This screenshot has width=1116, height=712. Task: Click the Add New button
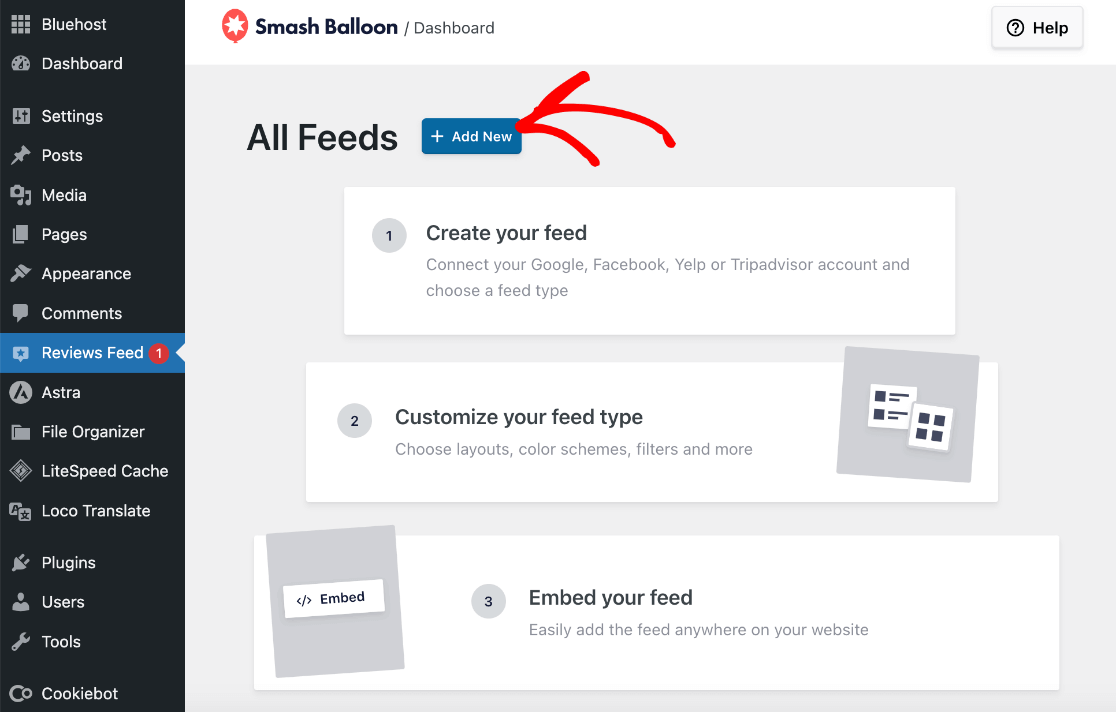[471, 136]
